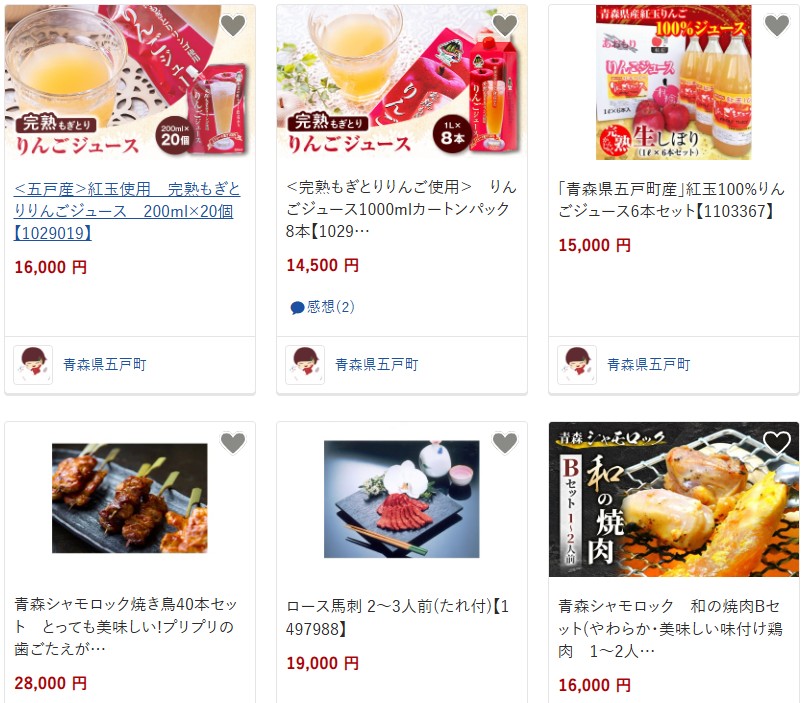This screenshot has width=806, height=703.
Task: Open the 紅玉100%りんごジュース6本セット title
Action: (x=671, y=200)
